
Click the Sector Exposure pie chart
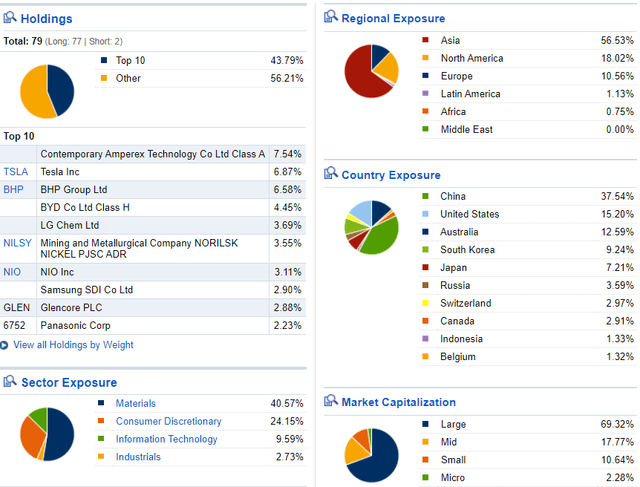pos(47,434)
